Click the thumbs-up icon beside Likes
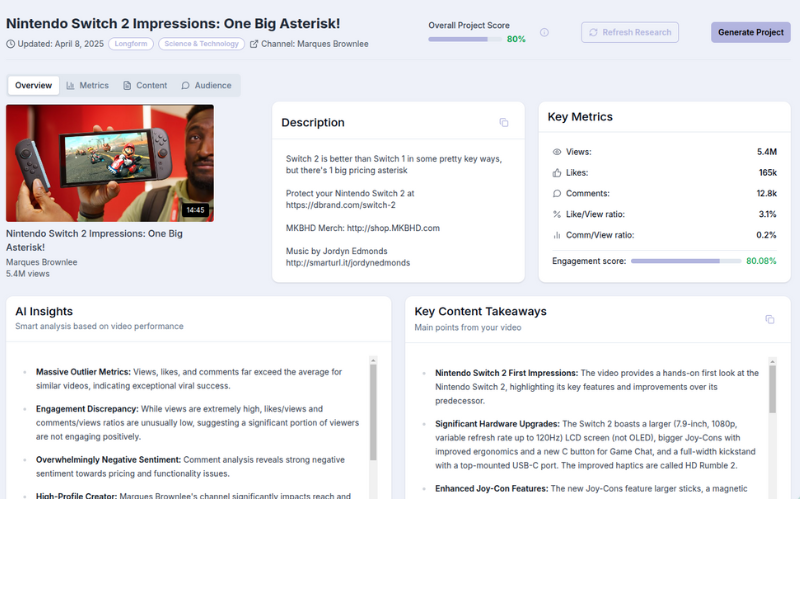Screen dimensions: 800x600 557,173
